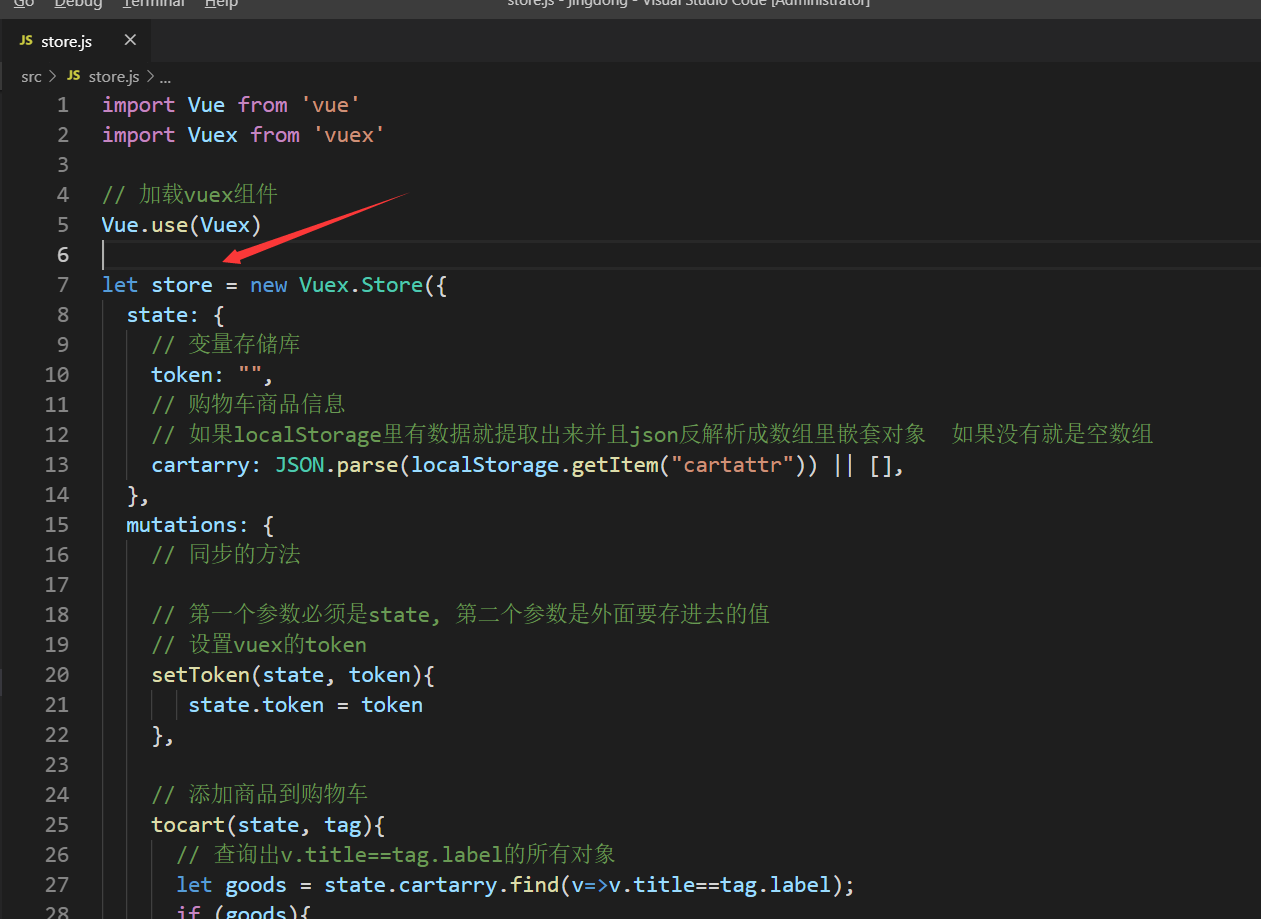Click the comment "// 加载vuex组件"
The height and width of the screenshot is (919, 1261).
[190, 195]
